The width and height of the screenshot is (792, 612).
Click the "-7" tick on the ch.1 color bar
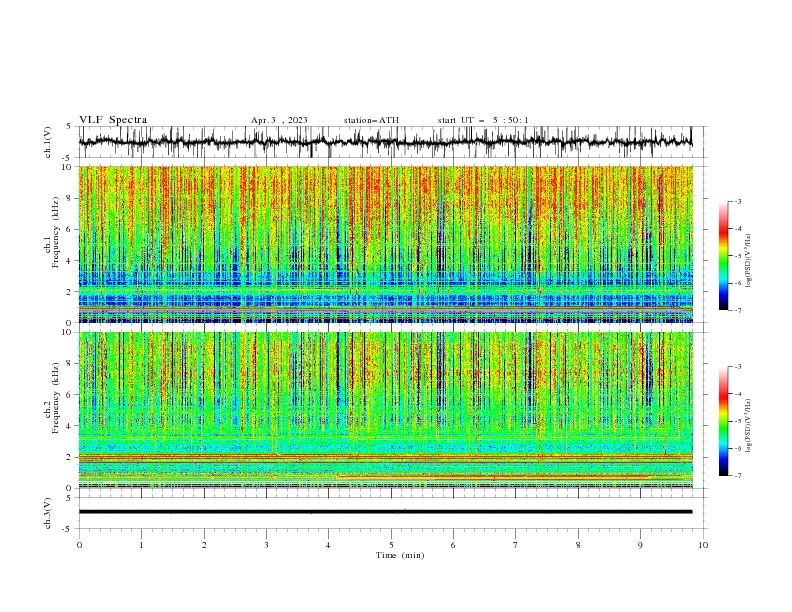[738, 310]
